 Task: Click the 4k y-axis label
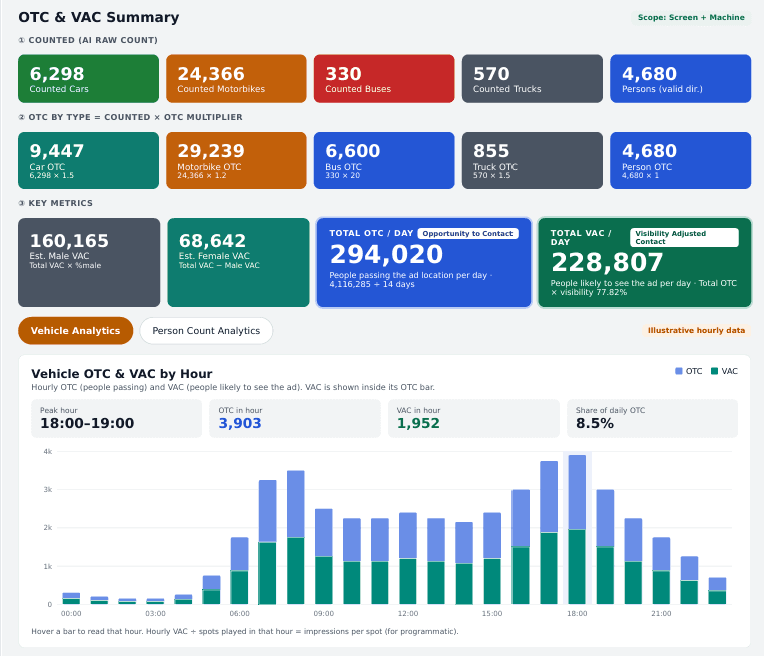48,451
